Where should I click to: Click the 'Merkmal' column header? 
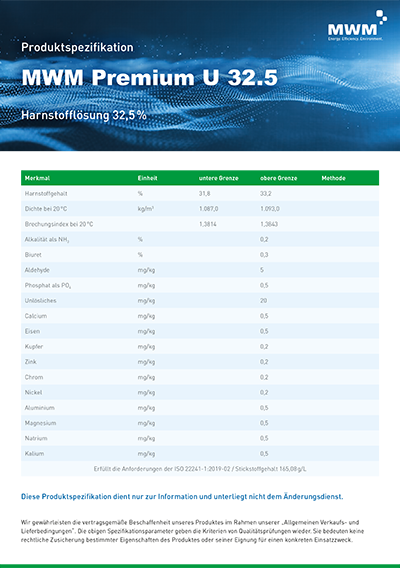click(x=37, y=178)
